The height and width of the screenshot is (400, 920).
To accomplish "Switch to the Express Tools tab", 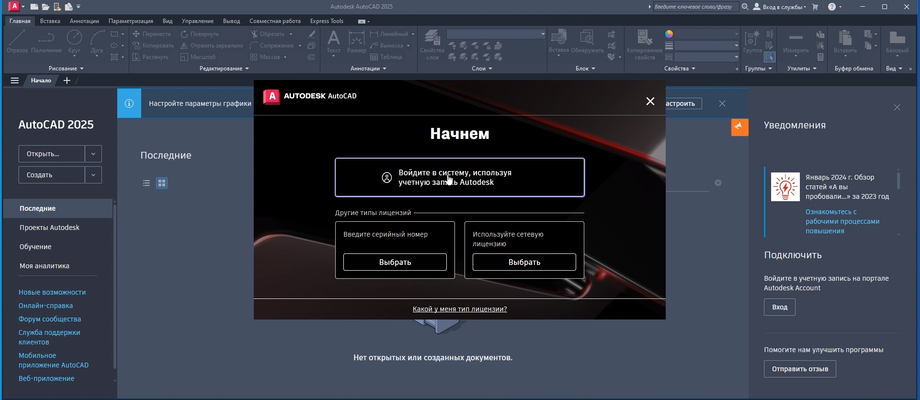I will click(327, 21).
